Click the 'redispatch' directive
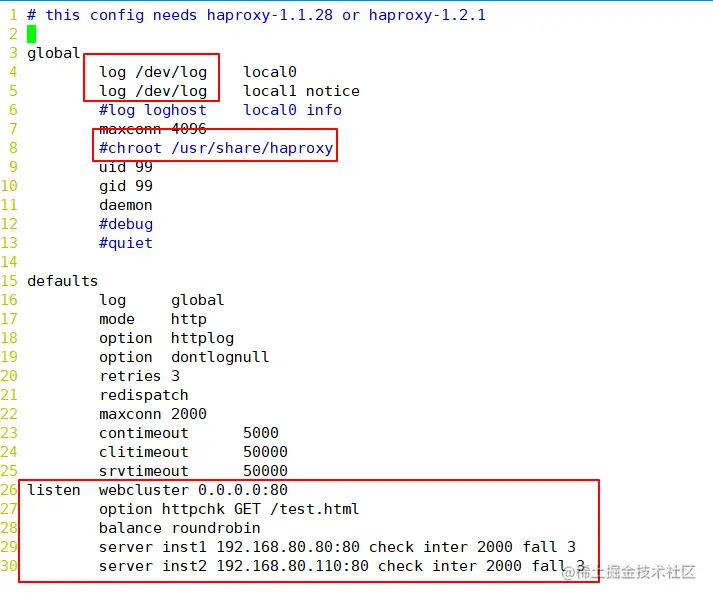 point(144,395)
